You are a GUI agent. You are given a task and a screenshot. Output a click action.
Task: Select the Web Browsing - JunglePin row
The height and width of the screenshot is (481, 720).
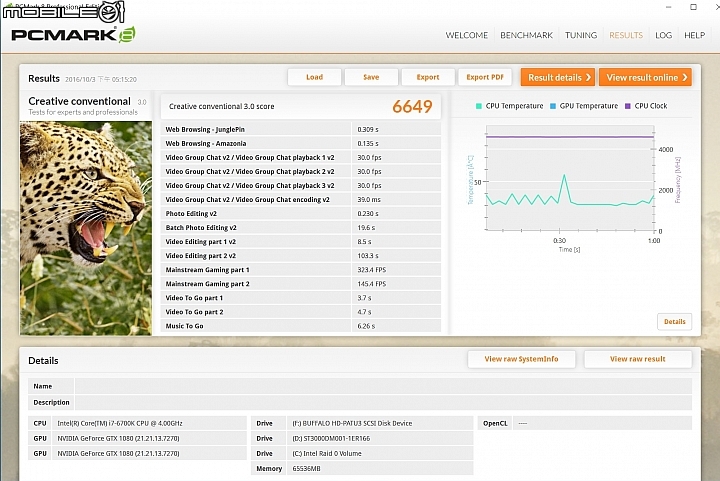click(x=301, y=129)
